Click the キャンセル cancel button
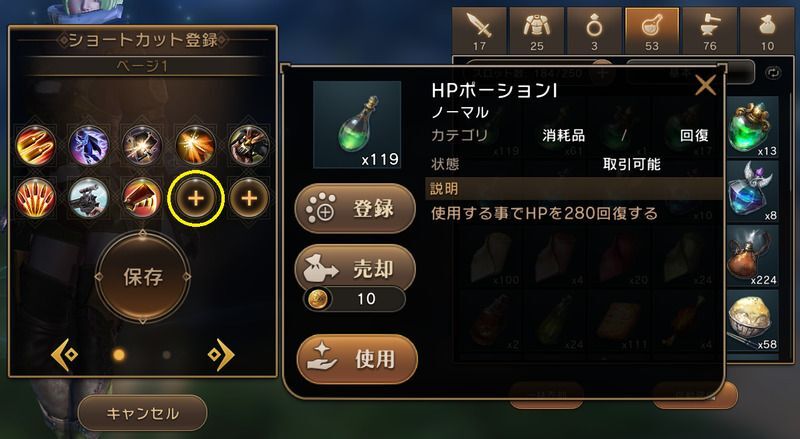 tap(142, 413)
